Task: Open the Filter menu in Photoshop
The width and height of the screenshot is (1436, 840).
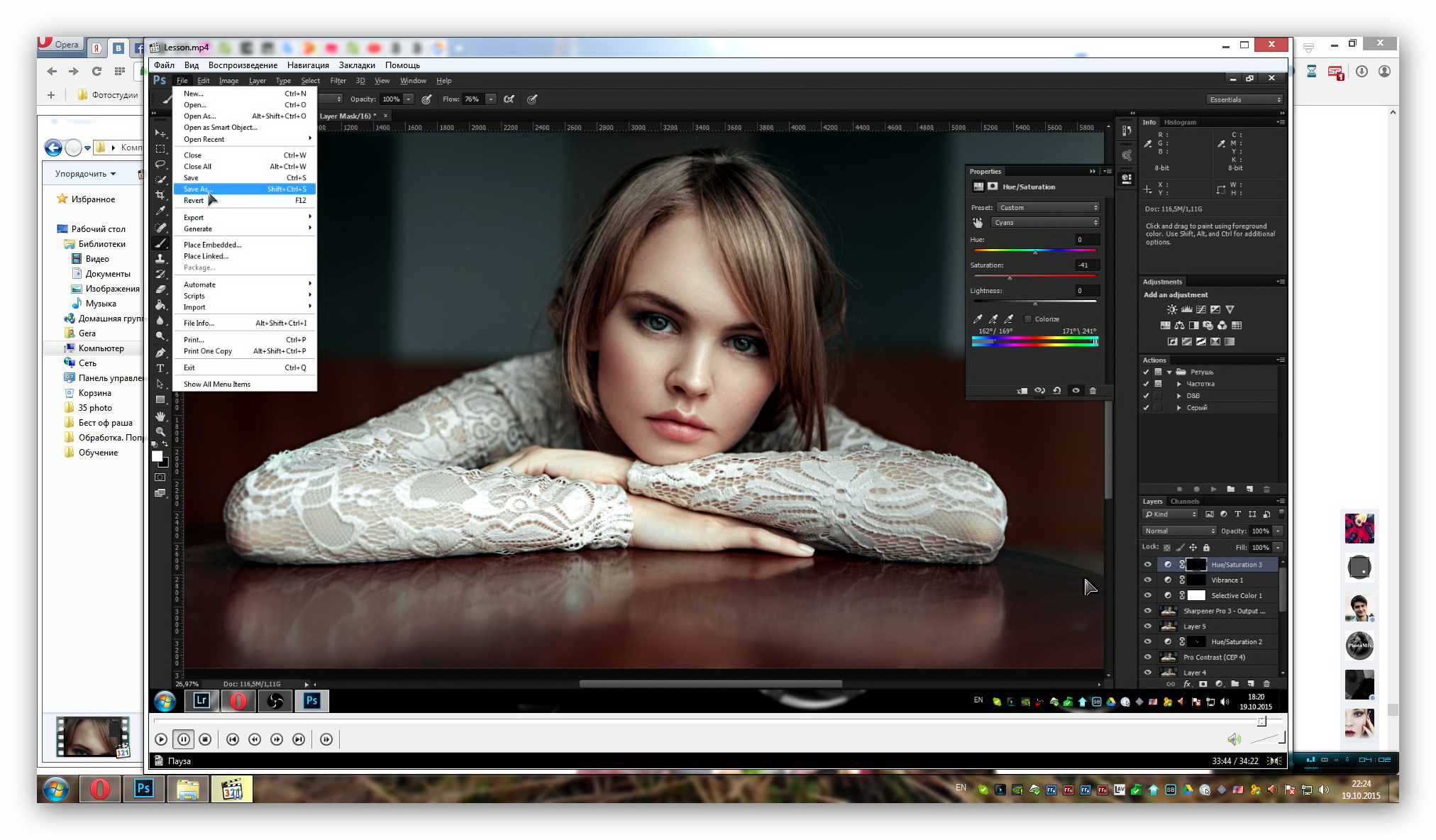Action: (338, 81)
